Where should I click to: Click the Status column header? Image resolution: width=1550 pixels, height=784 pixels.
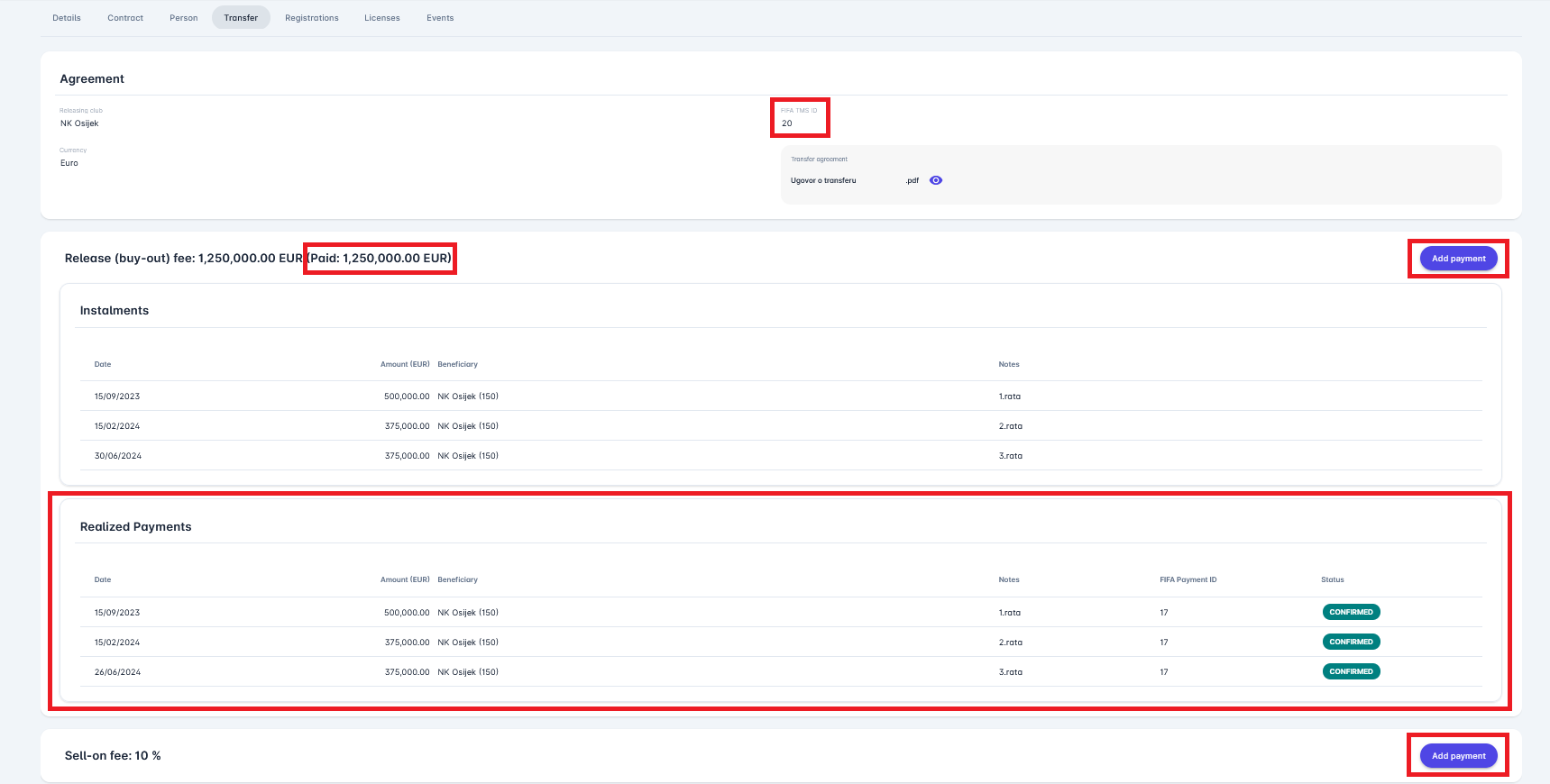coord(1332,580)
